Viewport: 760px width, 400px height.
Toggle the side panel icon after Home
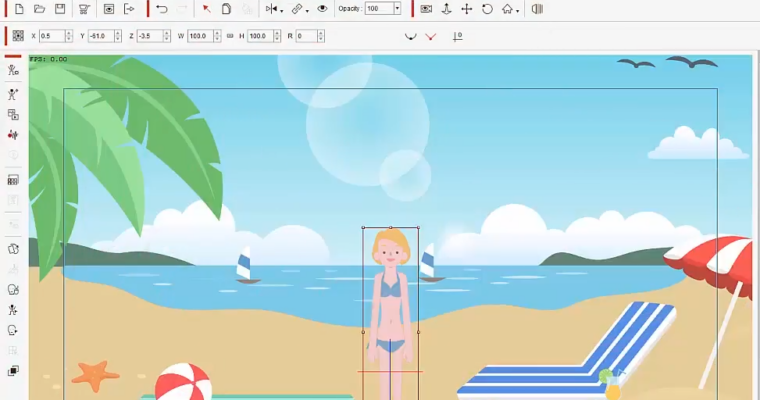(x=537, y=9)
